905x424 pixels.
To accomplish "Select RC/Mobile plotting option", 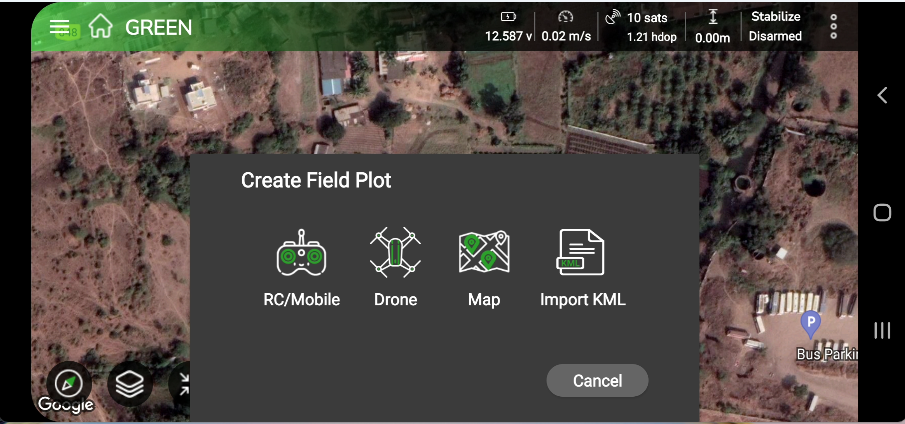I will point(301,266).
